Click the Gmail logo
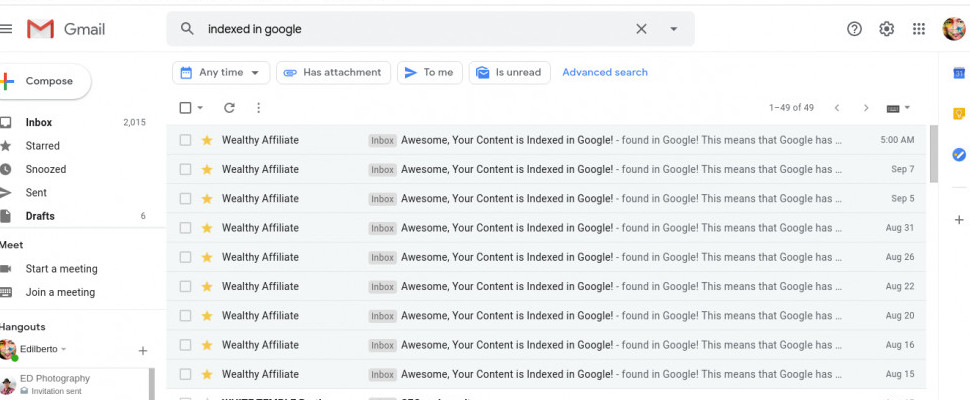This screenshot has height=400, width=970. pyautogui.click(x=66, y=29)
